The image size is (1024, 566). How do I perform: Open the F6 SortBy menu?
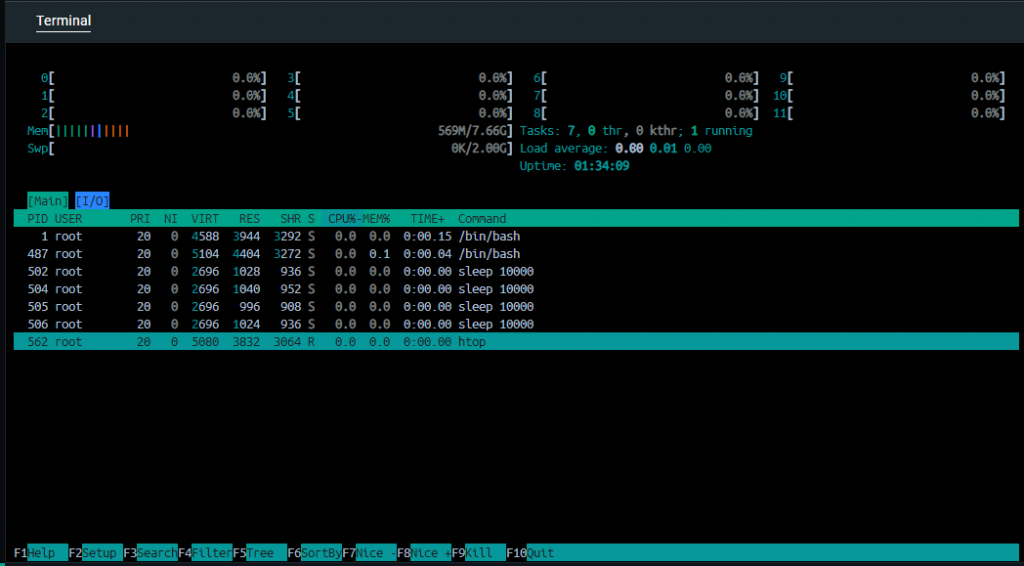(x=315, y=553)
